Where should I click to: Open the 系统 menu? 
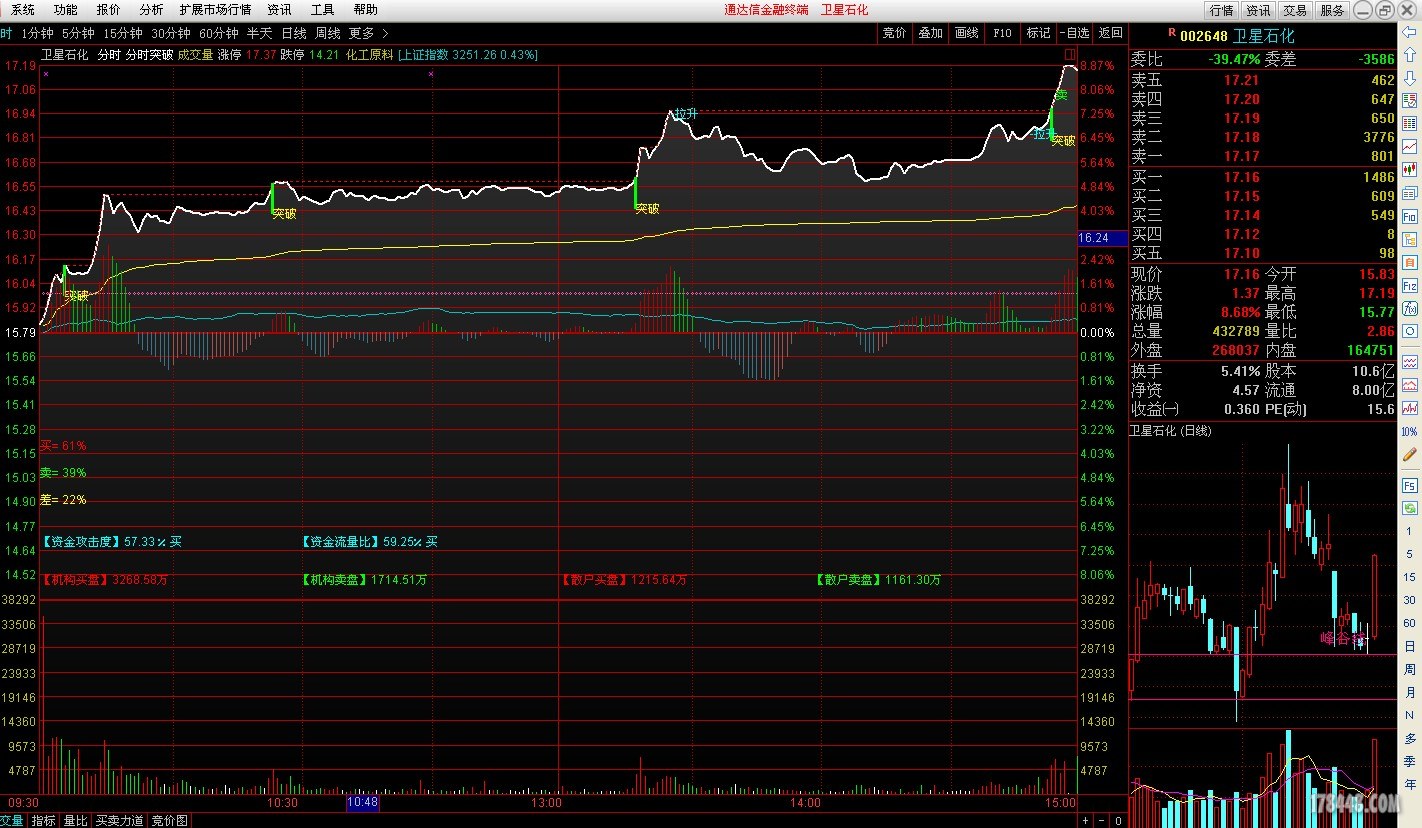tap(22, 10)
